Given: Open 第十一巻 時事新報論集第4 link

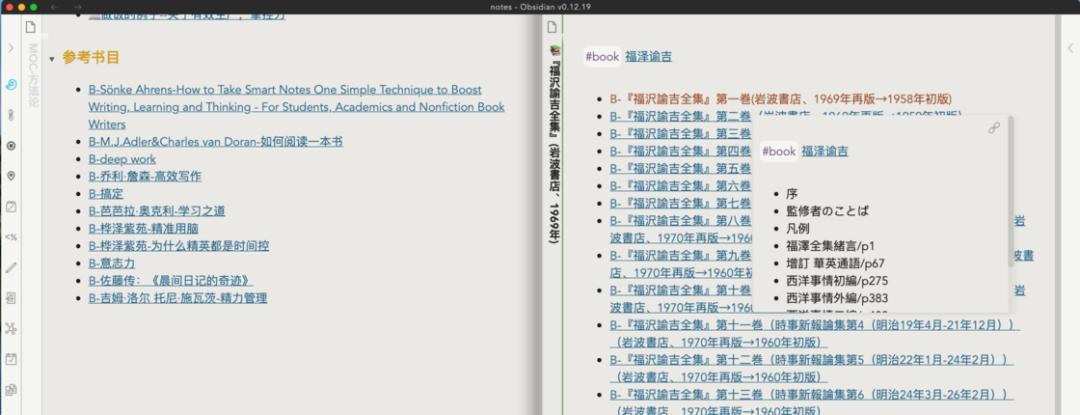Looking at the screenshot, I should click(814, 333).
